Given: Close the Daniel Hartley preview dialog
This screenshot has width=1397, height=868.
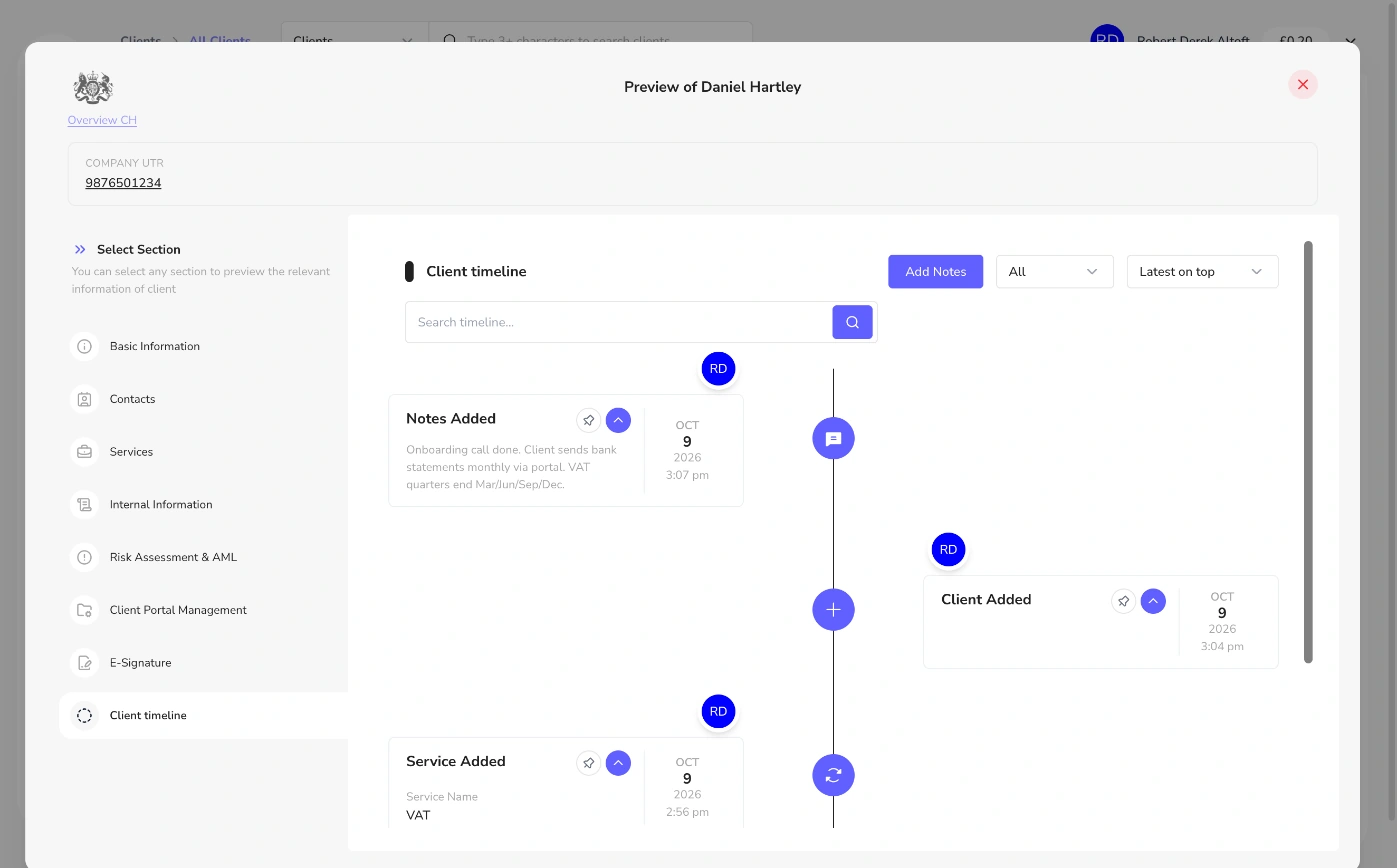Looking at the screenshot, I should point(1303,85).
